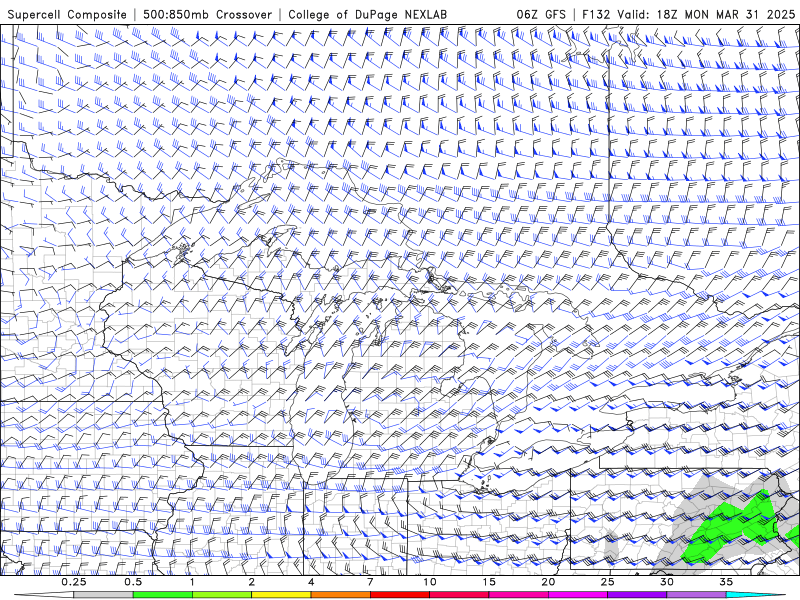Screen dimensions: 800x600
Task: Click the bright green legend segment
Action: [163, 595]
